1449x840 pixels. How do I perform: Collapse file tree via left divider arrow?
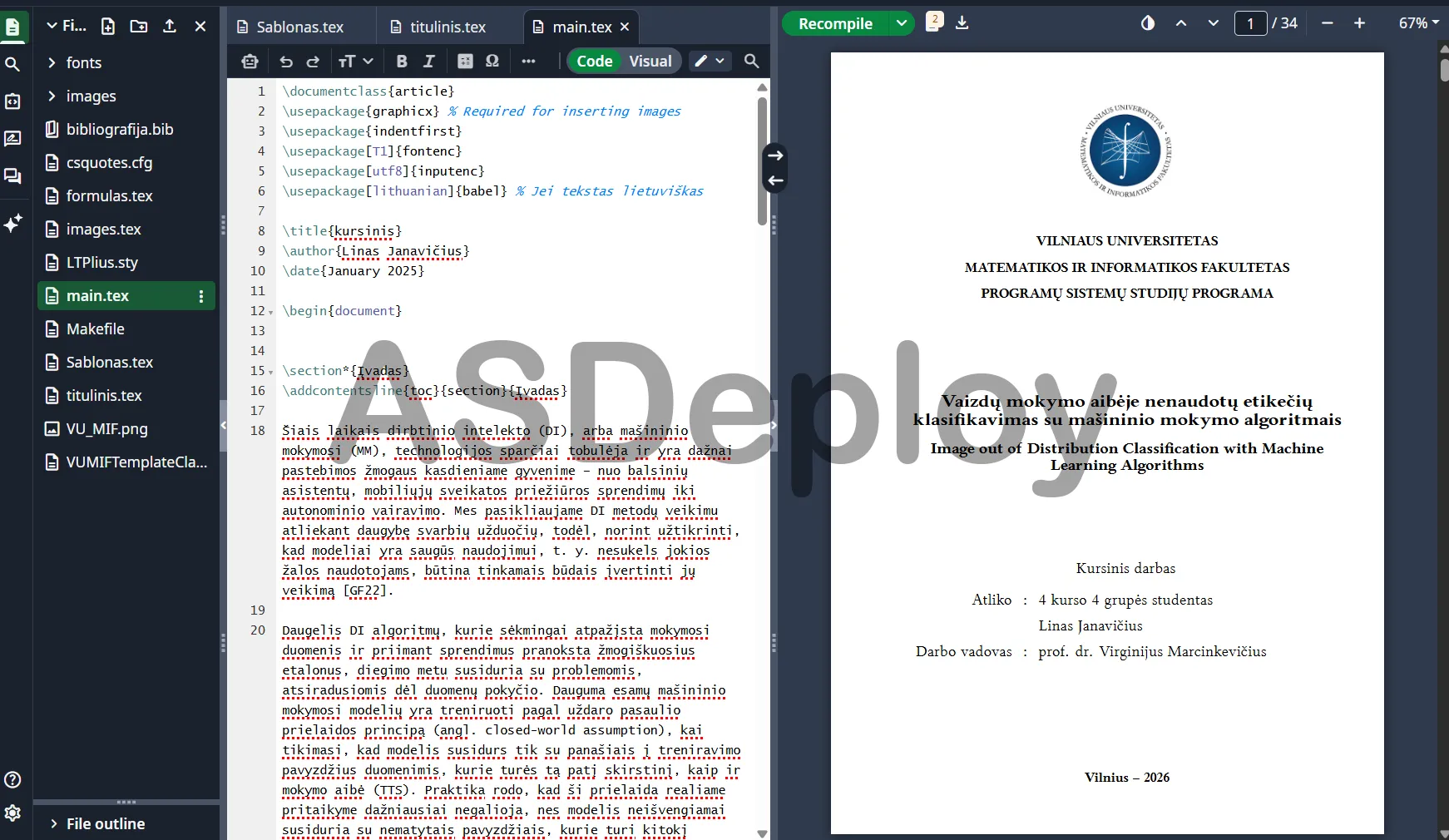point(223,425)
